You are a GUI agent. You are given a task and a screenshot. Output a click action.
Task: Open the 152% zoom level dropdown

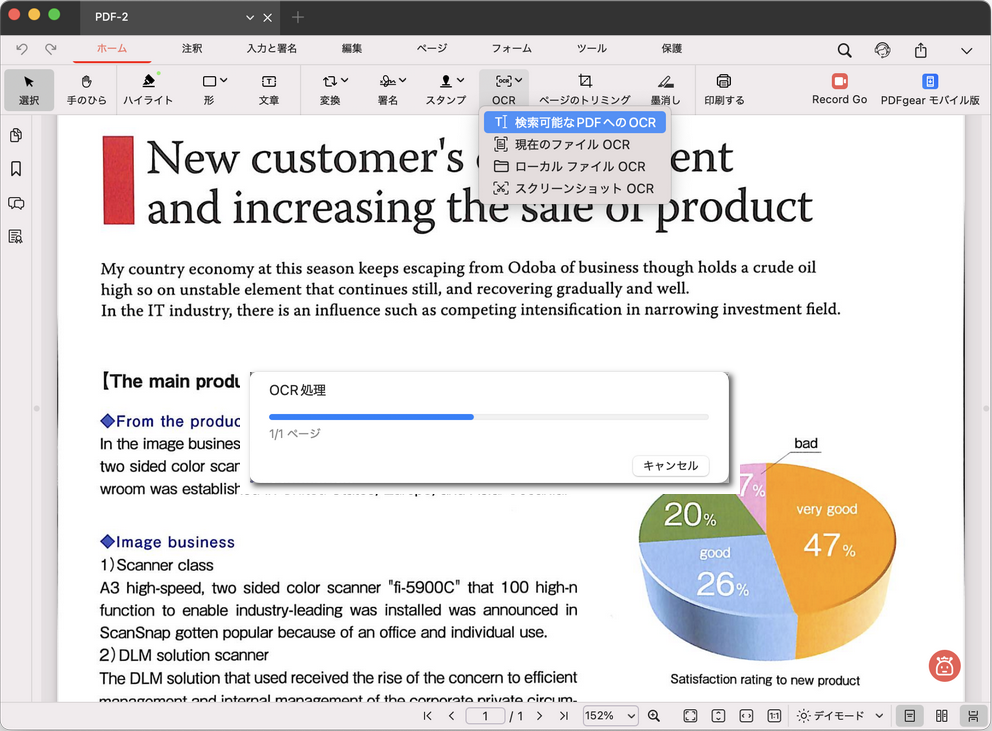point(611,716)
